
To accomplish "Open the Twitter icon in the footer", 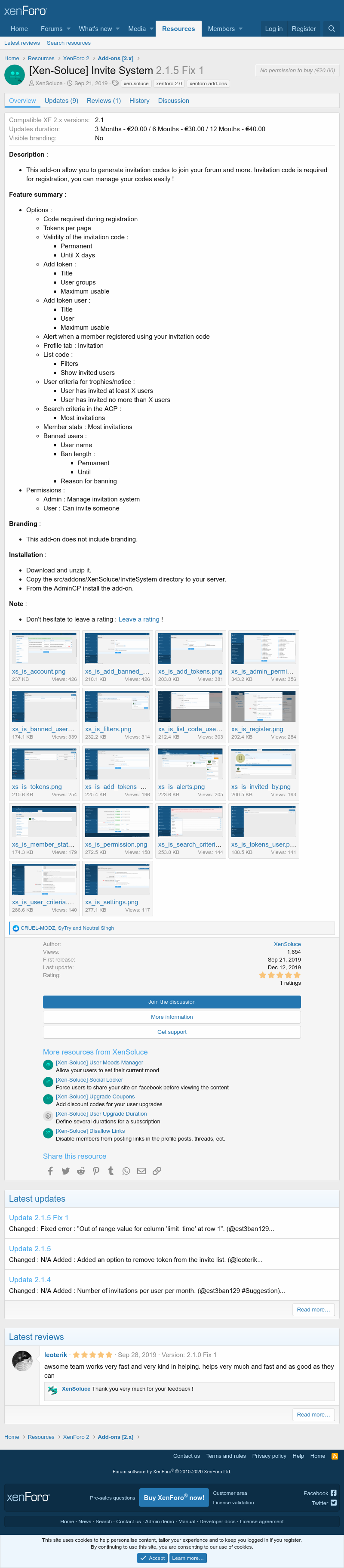I will click(334, 1503).
